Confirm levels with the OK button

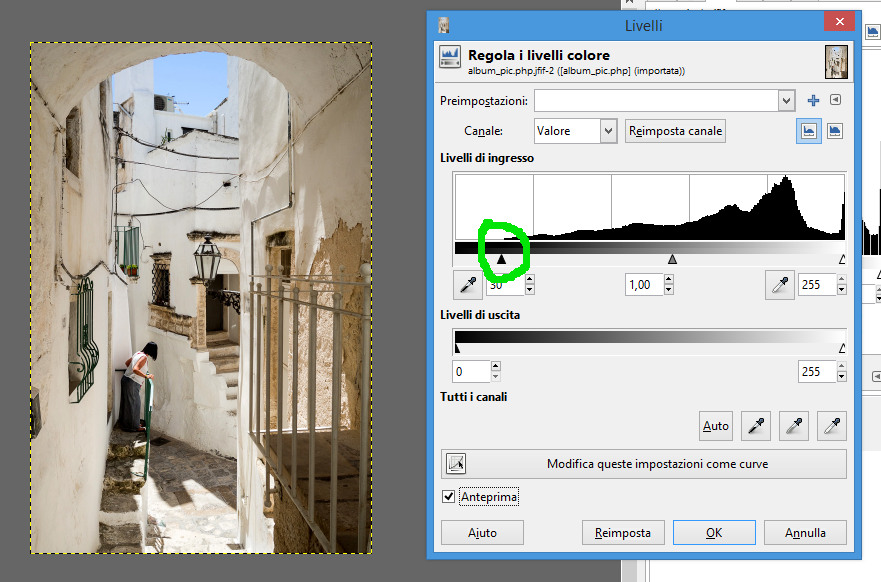(713, 533)
